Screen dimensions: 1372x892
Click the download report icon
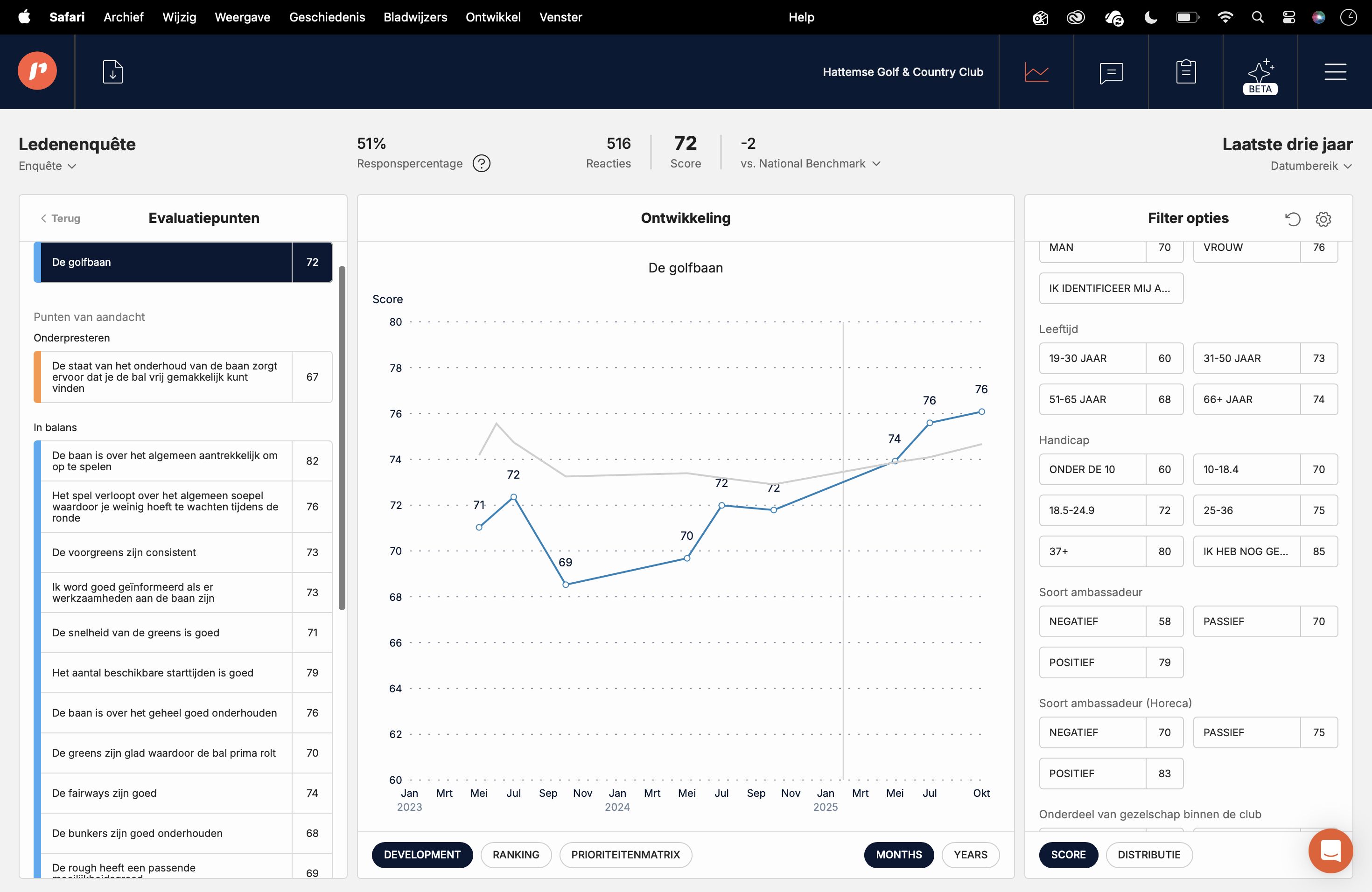tap(113, 72)
